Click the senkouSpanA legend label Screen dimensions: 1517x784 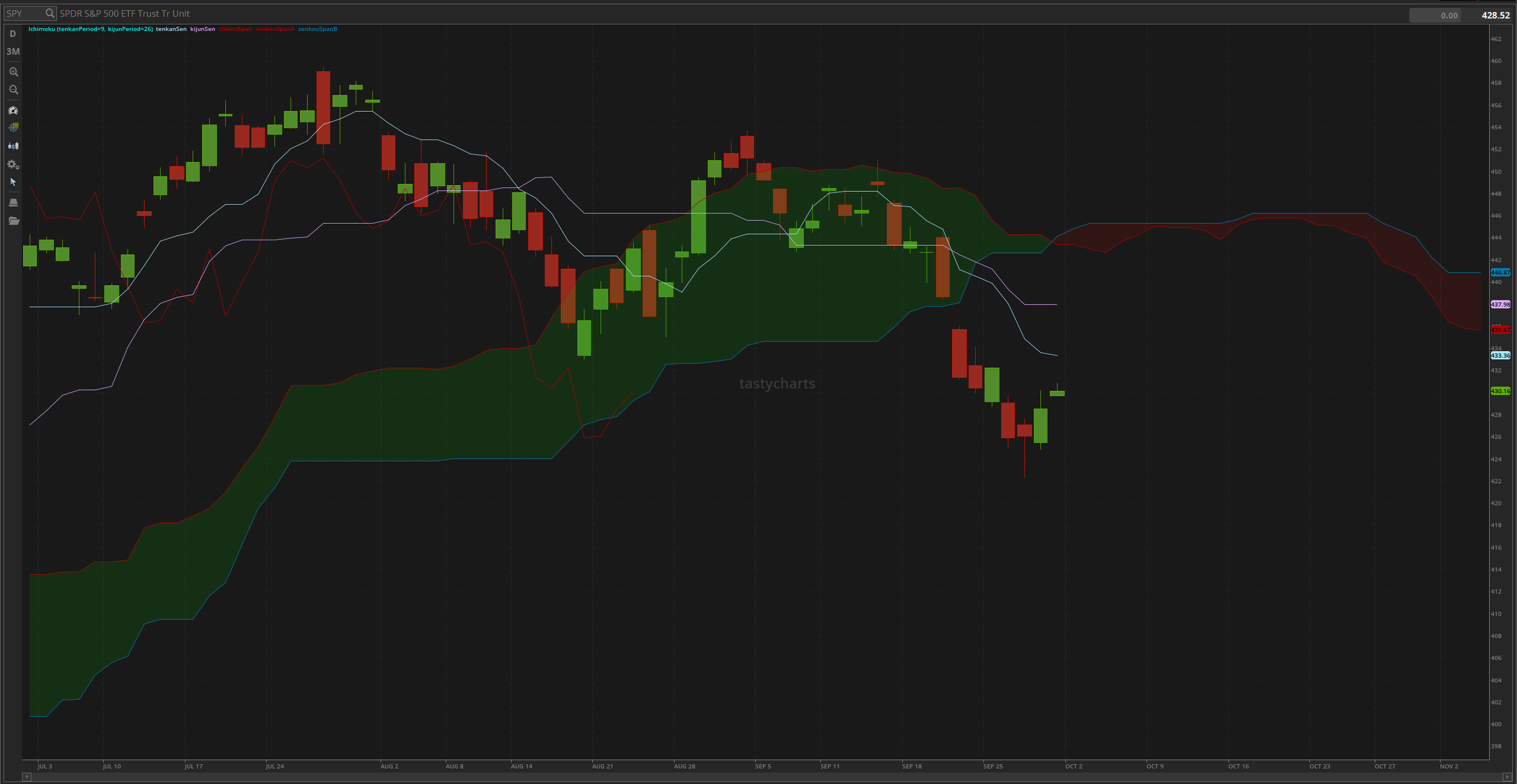(274, 29)
